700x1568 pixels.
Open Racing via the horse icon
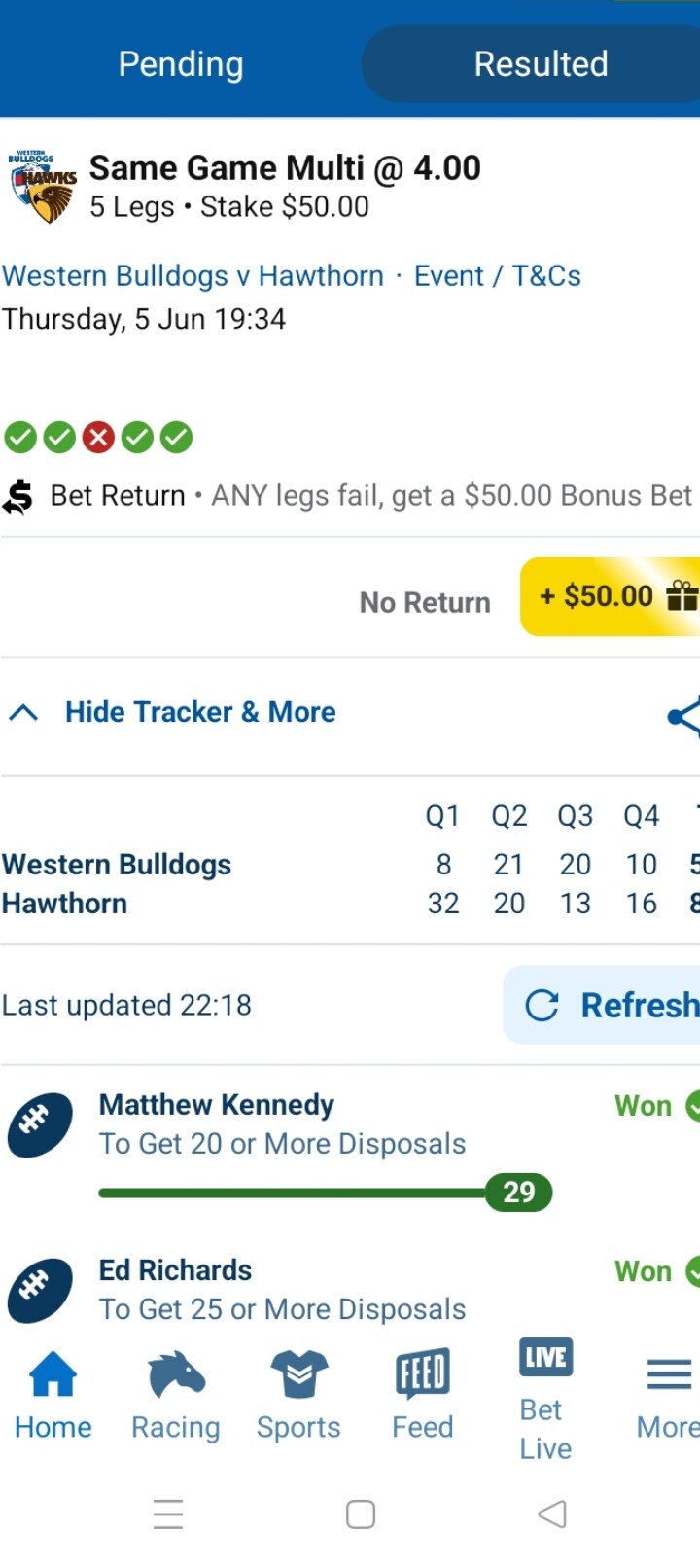(x=176, y=1373)
